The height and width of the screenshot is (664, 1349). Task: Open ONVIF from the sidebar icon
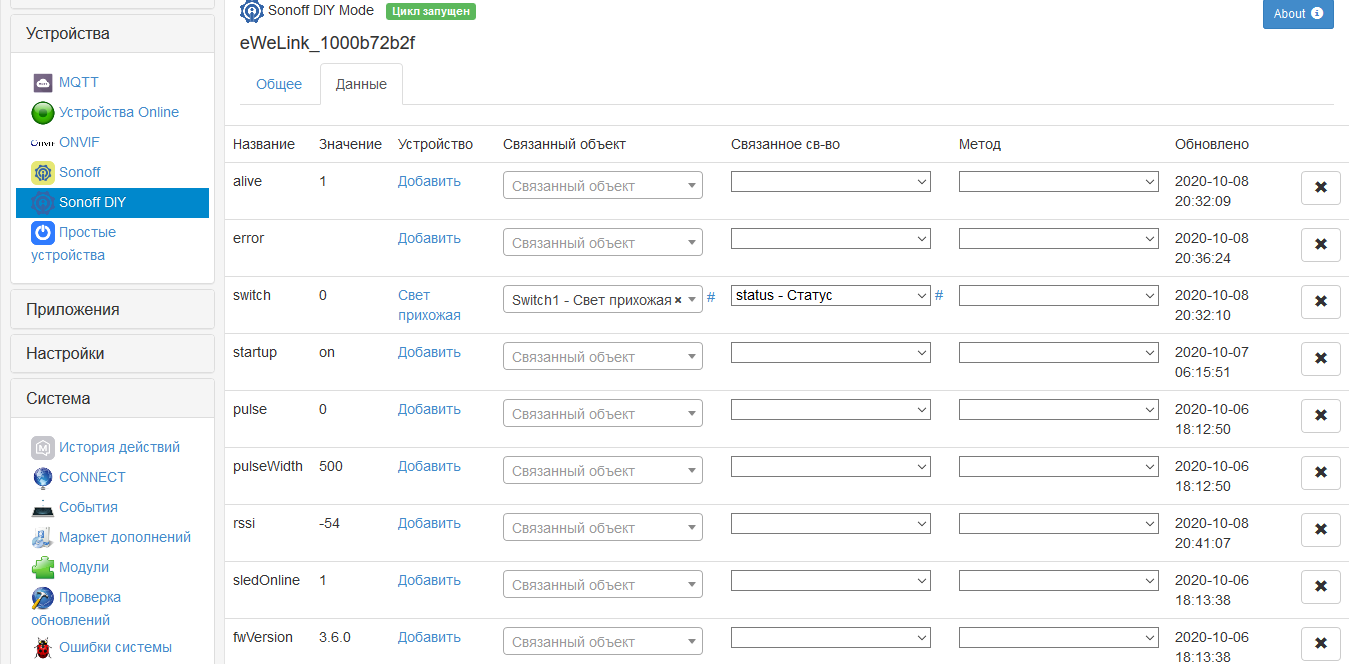42,142
